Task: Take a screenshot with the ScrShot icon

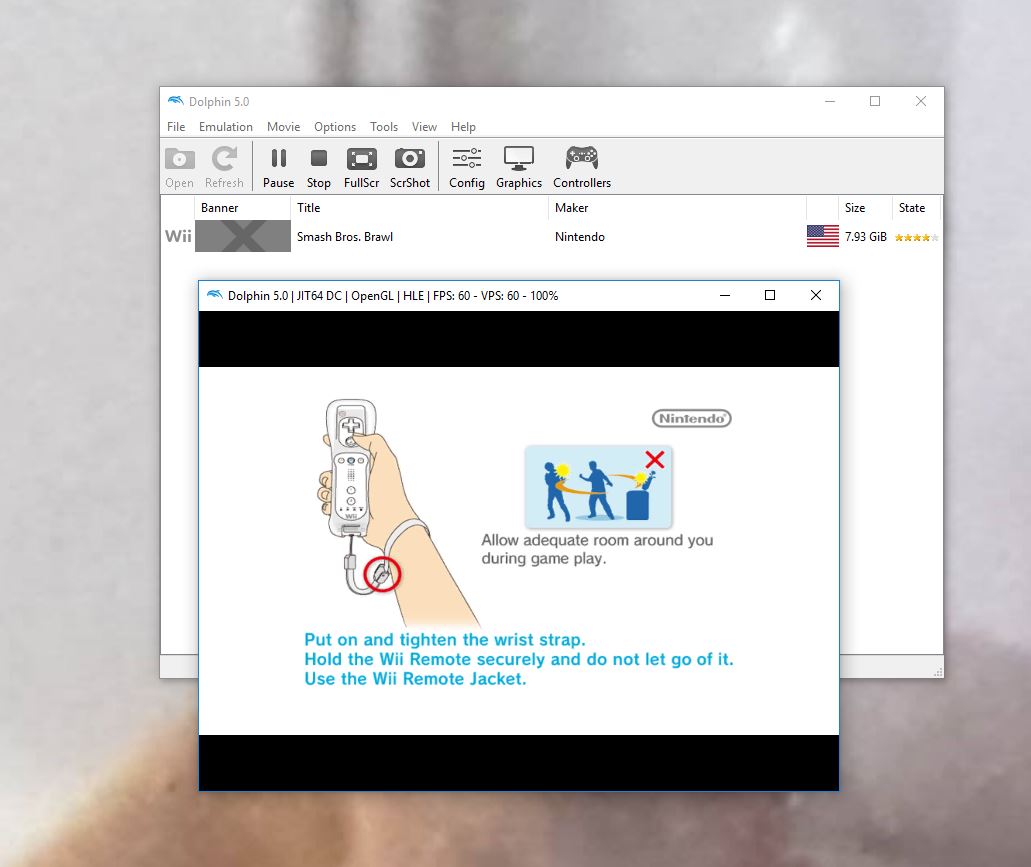Action: click(410, 167)
